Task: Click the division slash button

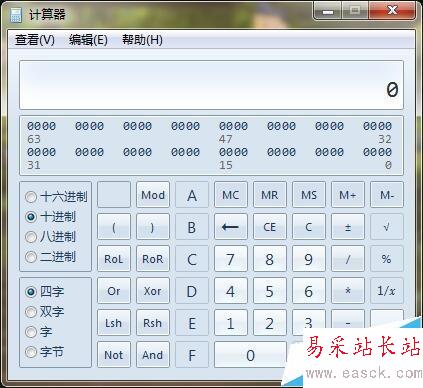Action: (x=348, y=259)
